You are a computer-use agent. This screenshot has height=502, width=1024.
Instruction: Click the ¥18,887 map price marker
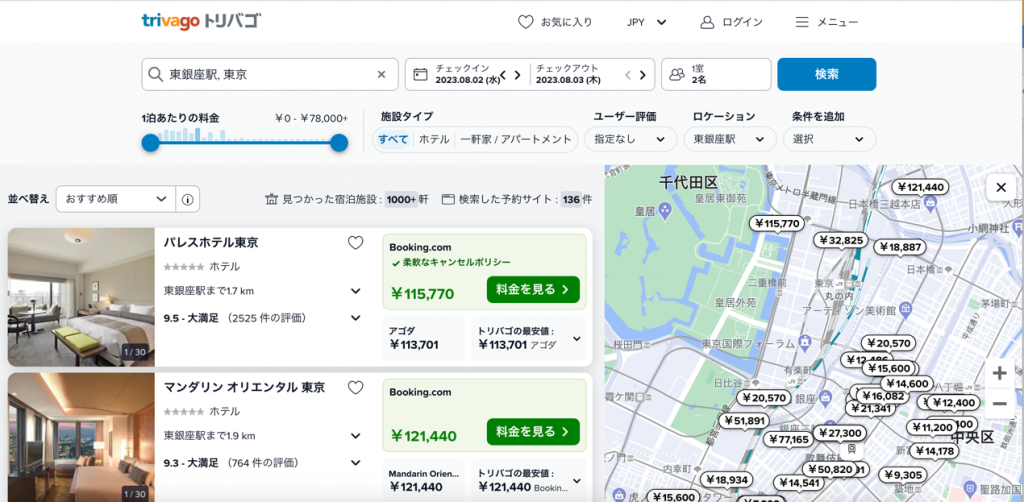click(901, 247)
